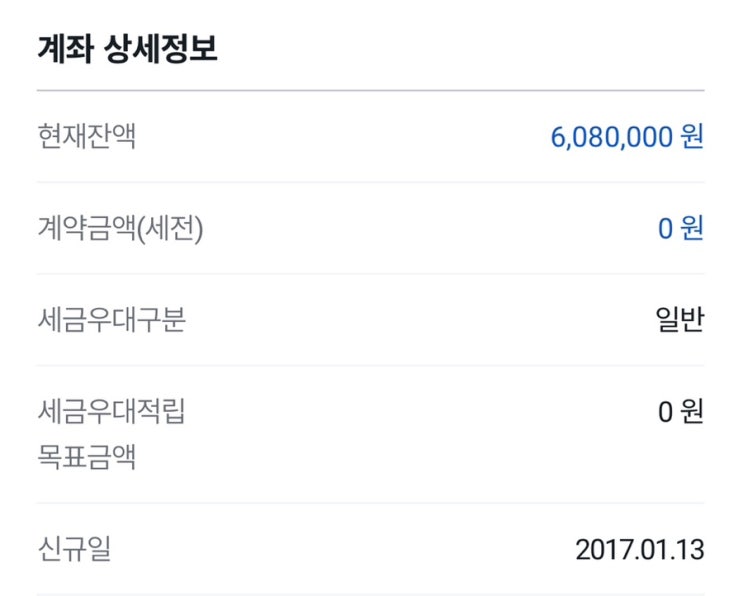Select the 계약금액(세전) label
The width and height of the screenshot is (743, 596).
click(x=120, y=229)
